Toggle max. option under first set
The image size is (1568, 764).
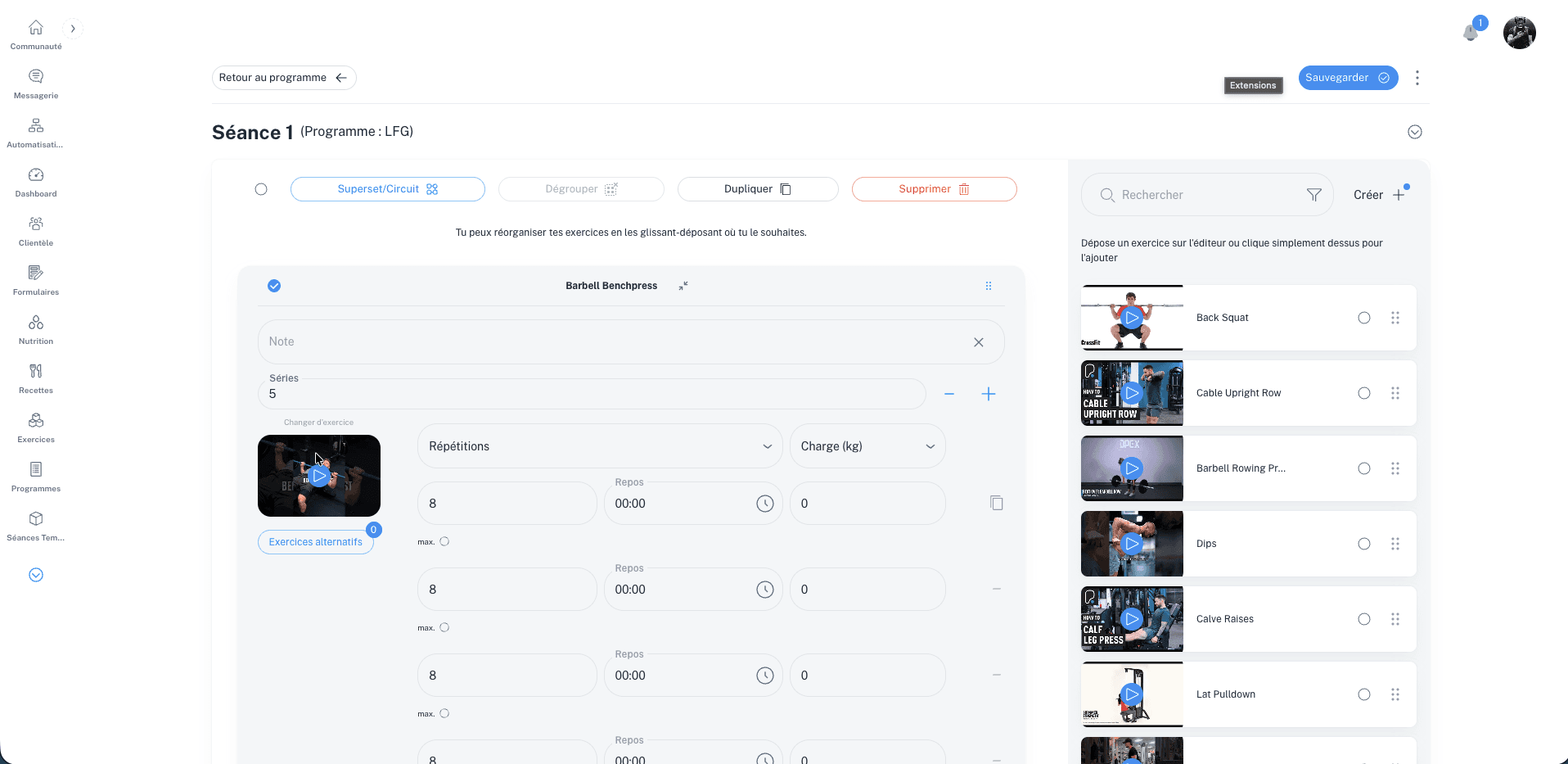point(444,541)
